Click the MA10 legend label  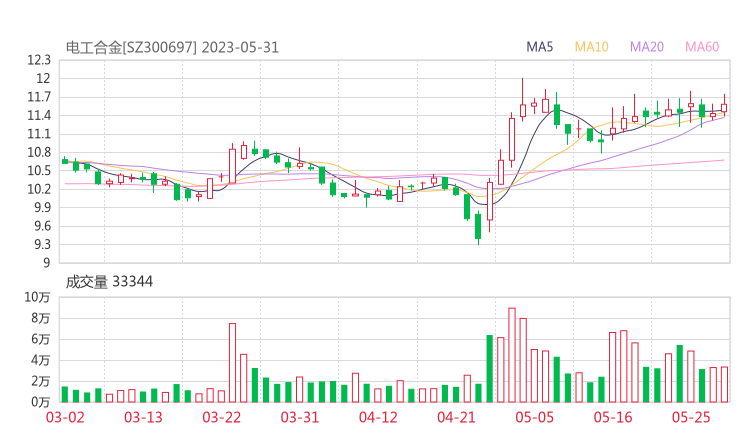[591, 47]
